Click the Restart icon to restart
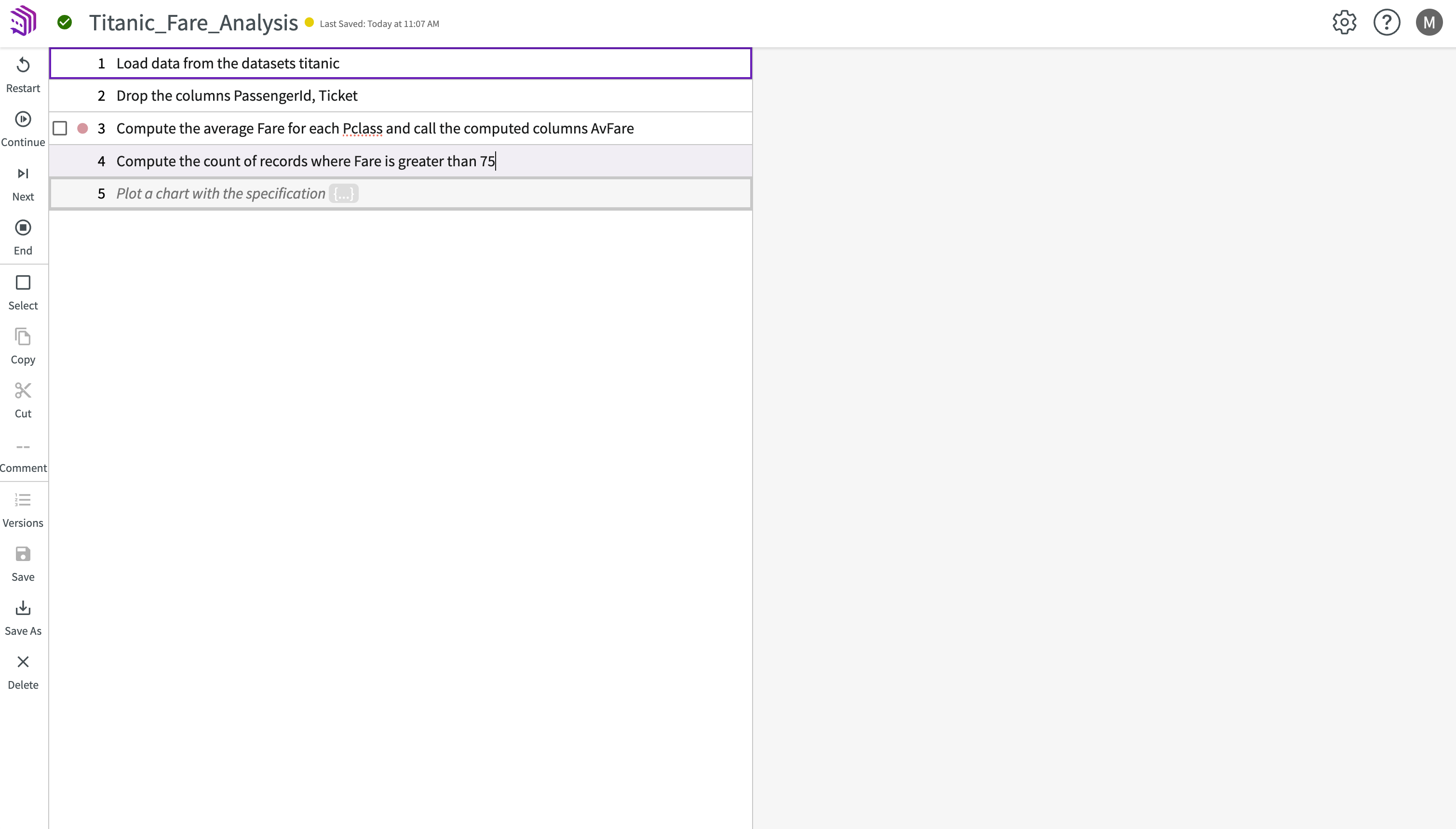The width and height of the screenshot is (1456, 829). (x=23, y=64)
